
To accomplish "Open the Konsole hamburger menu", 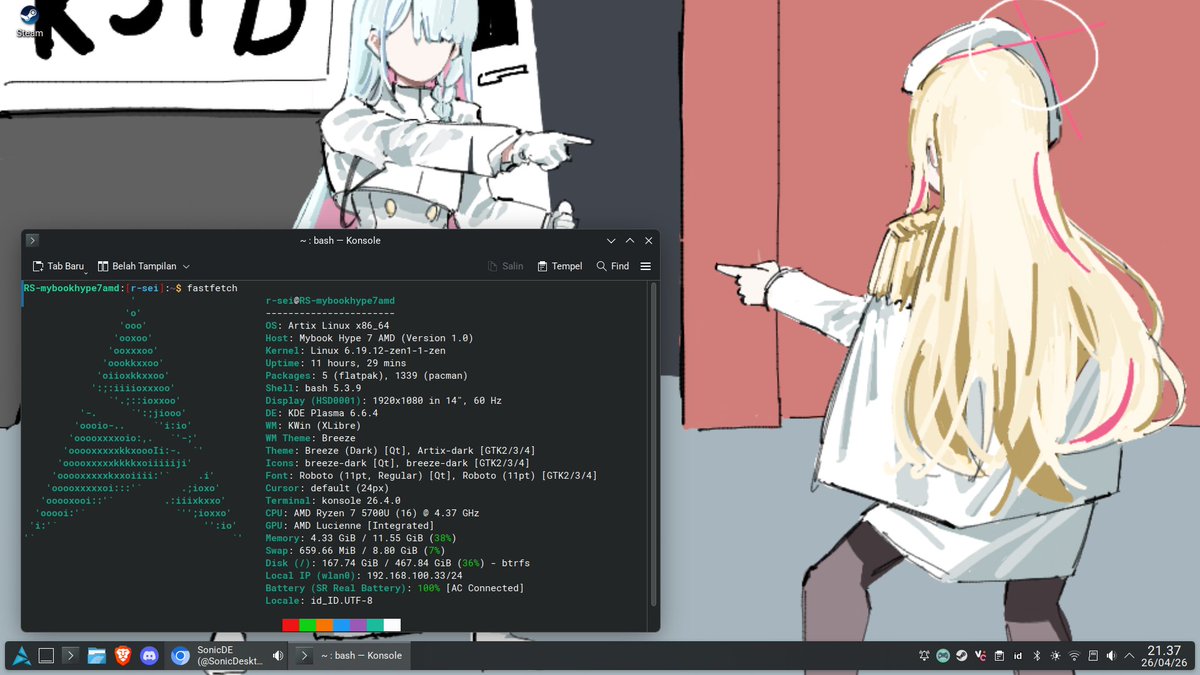I will 646,267.
